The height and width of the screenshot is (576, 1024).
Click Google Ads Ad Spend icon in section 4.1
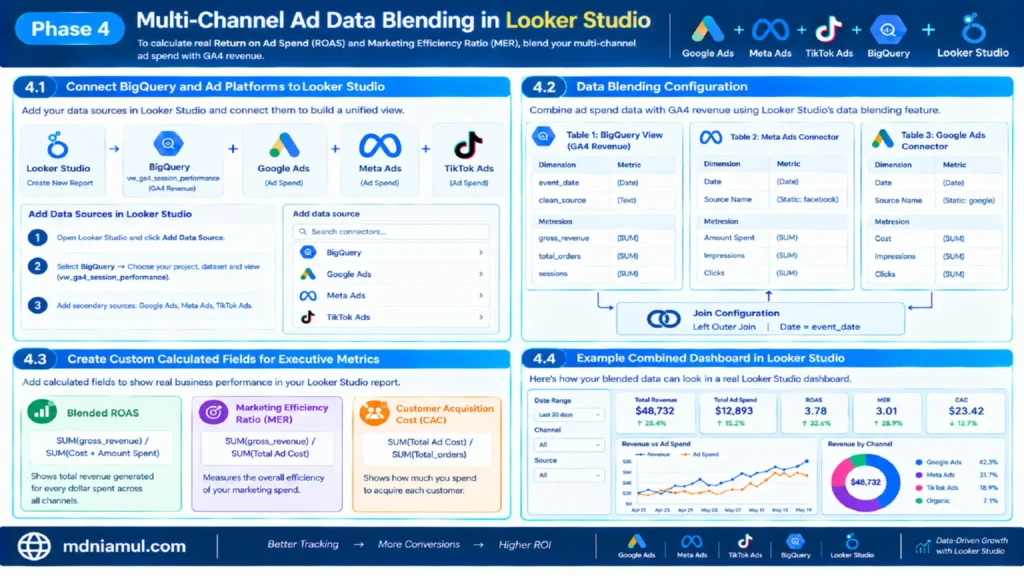point(283,145)
